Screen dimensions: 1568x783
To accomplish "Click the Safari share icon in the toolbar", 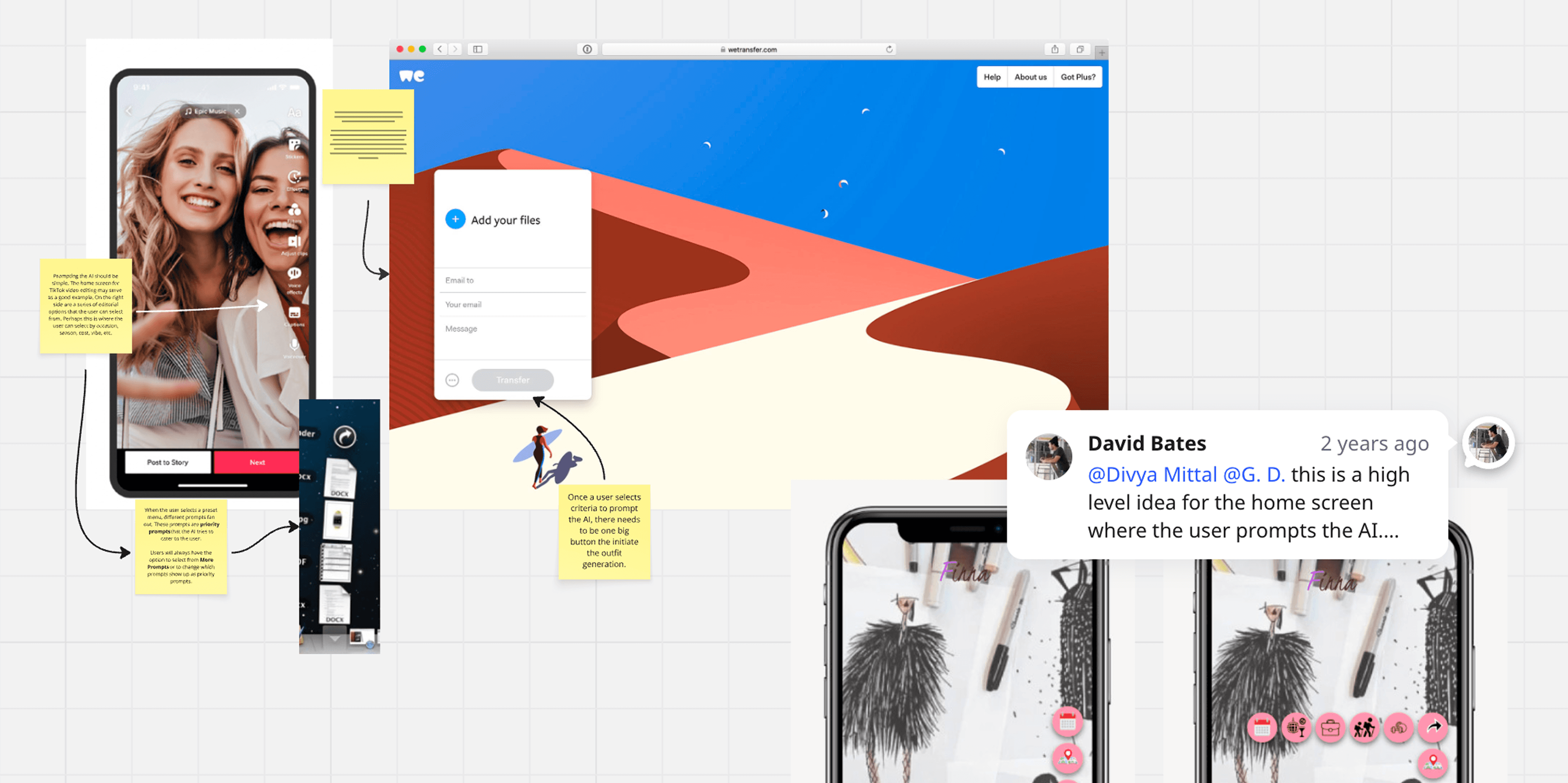I will (1054, 49).
